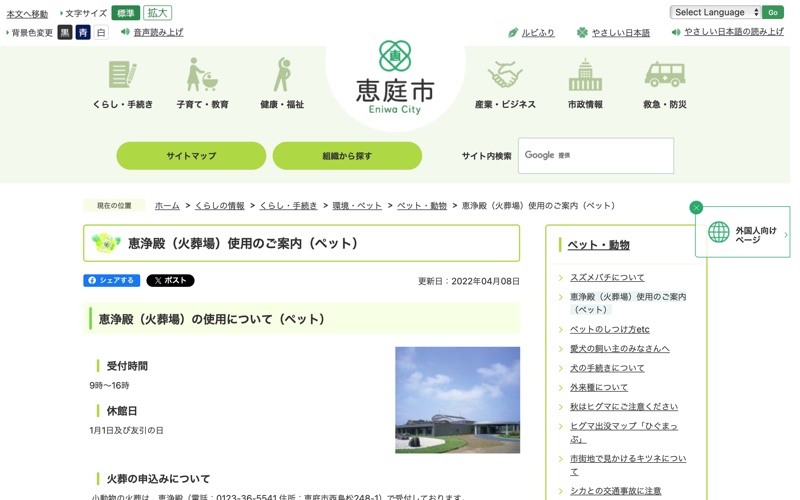This screenshot has width=800, height=500.
Task: Open 音声読み上げ link
Action: (x=158, y=32)
